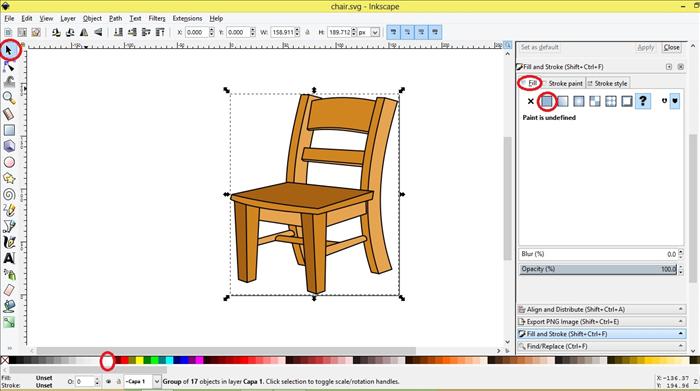Open the Object menu
Image resolution: width=700 pixels, height=391 pixels.
pyautogui.click(x=92, y=18)
